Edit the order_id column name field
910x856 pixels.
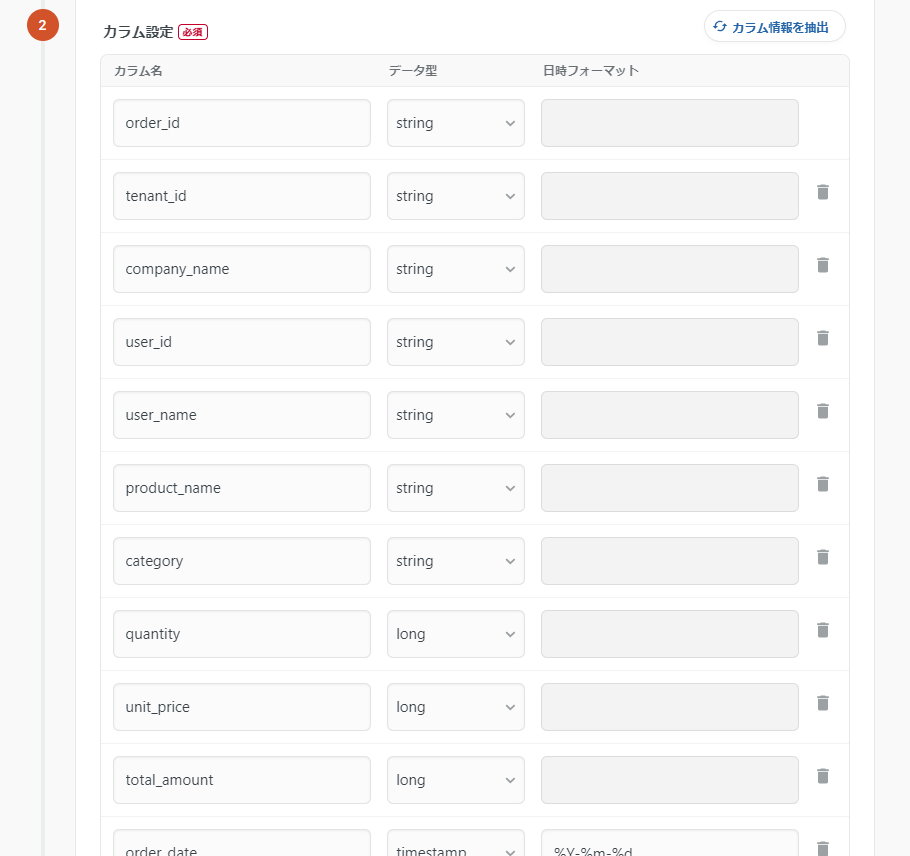pyautogui.click(x=242, y=123)
